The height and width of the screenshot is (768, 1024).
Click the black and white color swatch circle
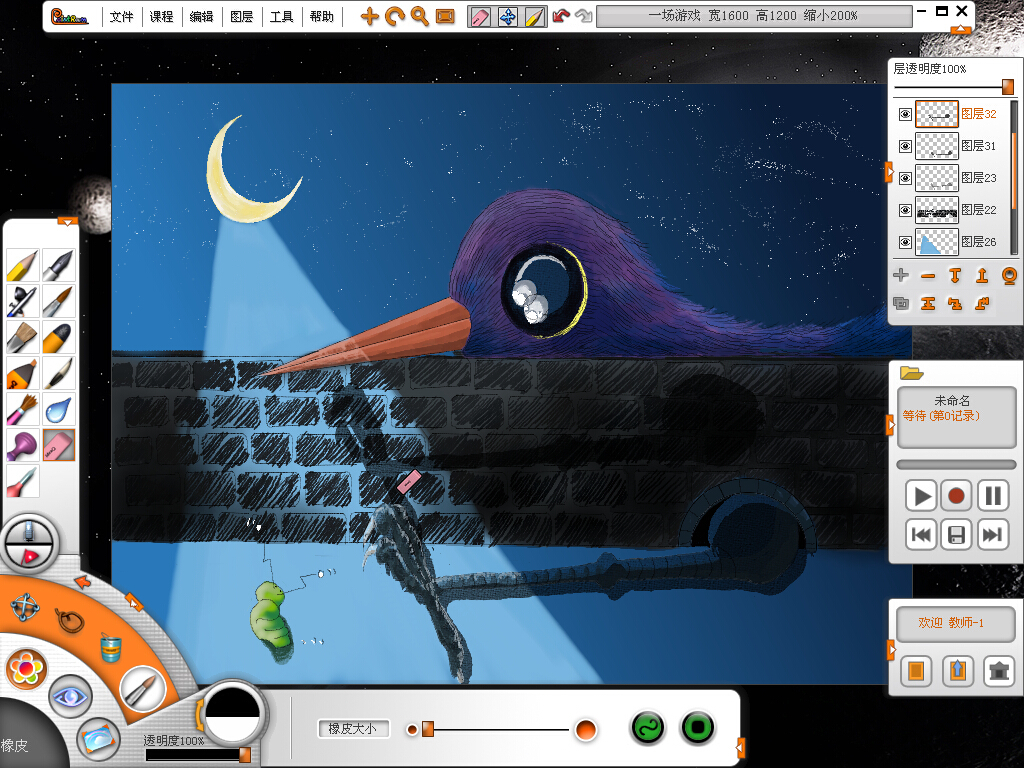click(x=233, y=716)
